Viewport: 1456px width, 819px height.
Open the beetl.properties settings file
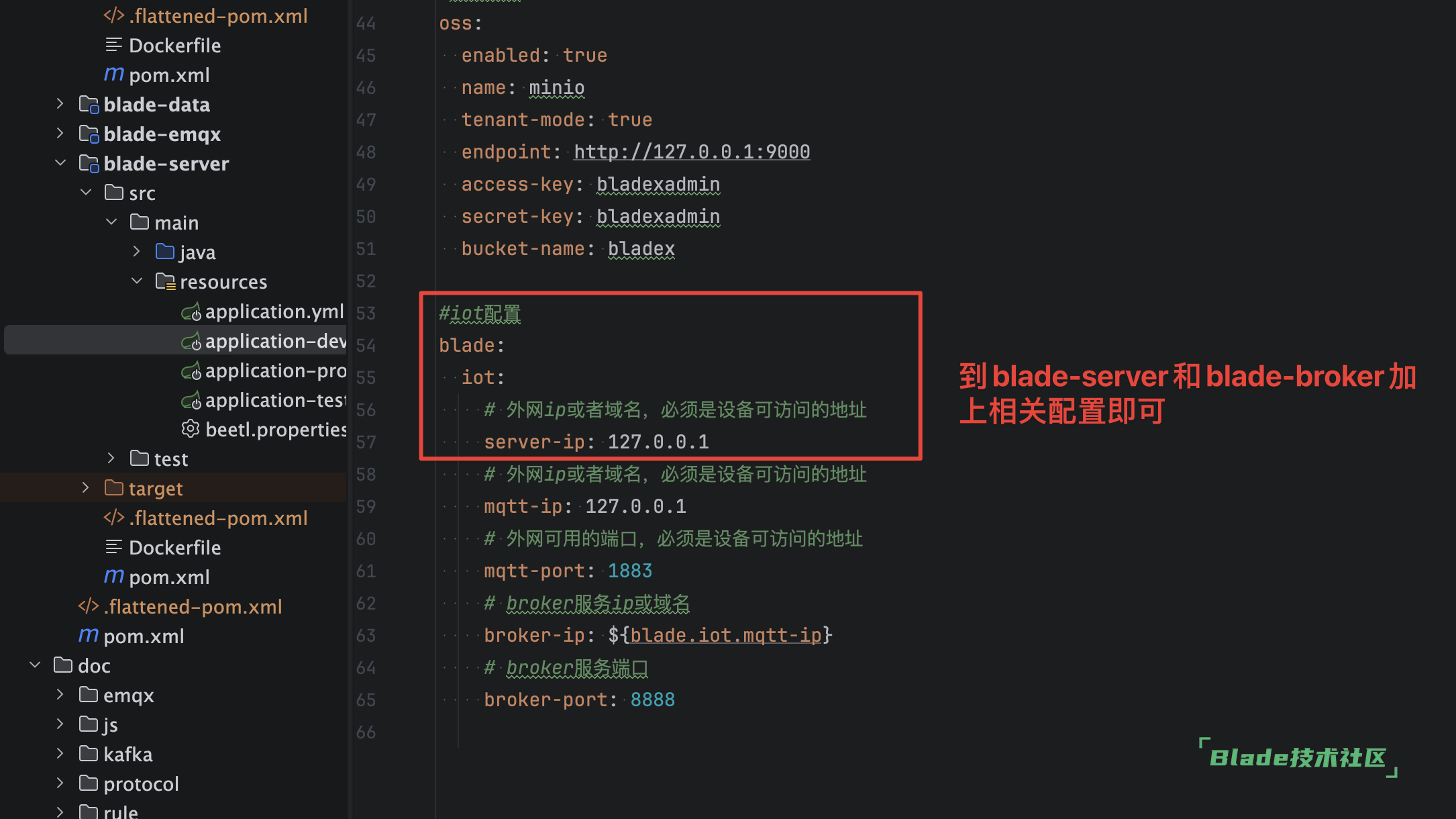click(275, 429)
